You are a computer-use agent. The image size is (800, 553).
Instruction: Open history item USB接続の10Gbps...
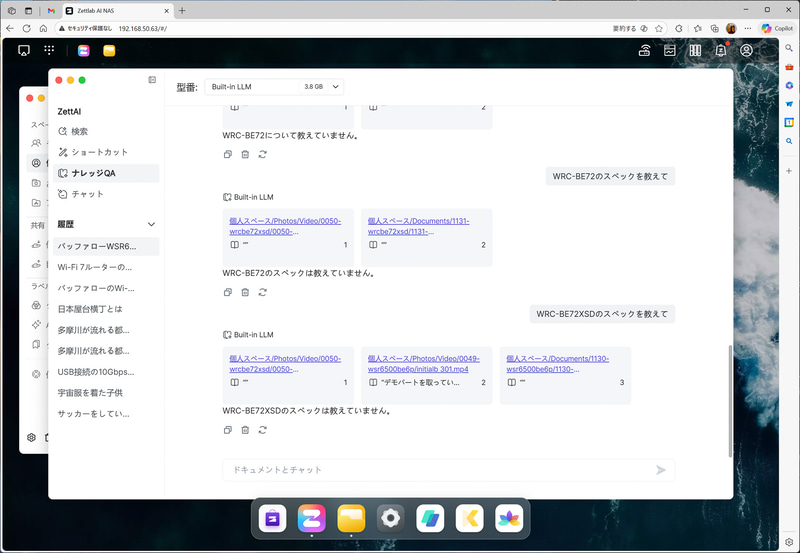pyautogui.click(x=106, y=372)
